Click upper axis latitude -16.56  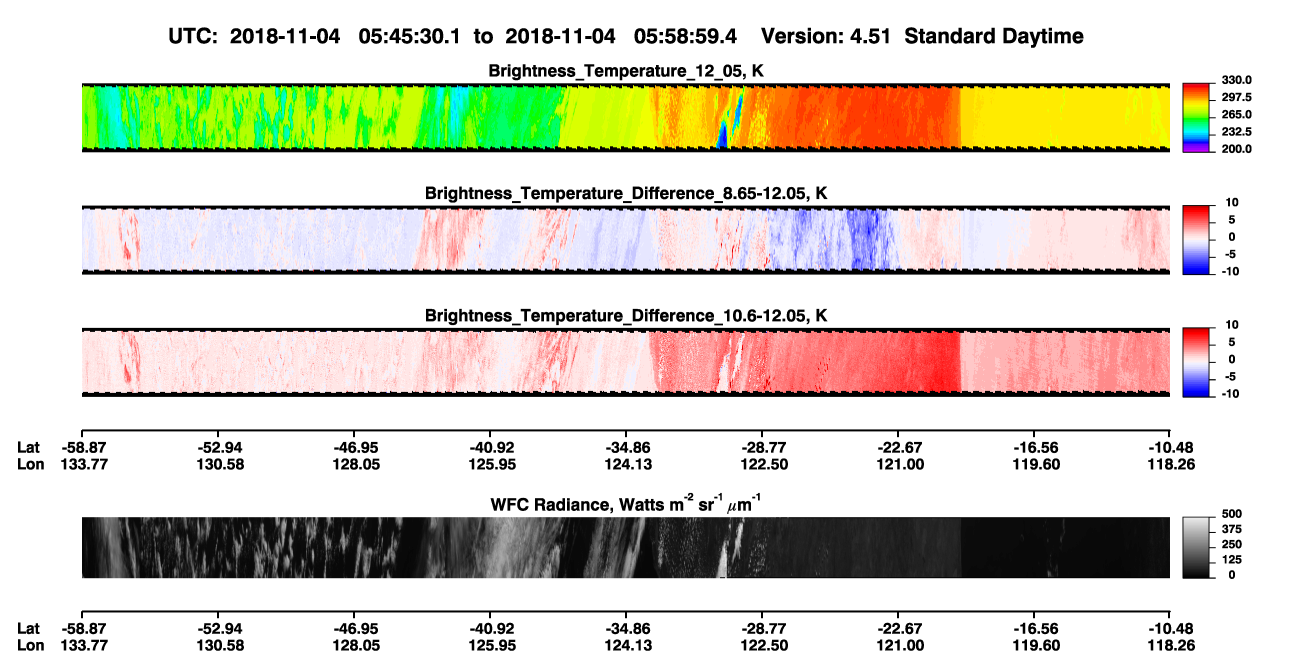point(1034,447)
